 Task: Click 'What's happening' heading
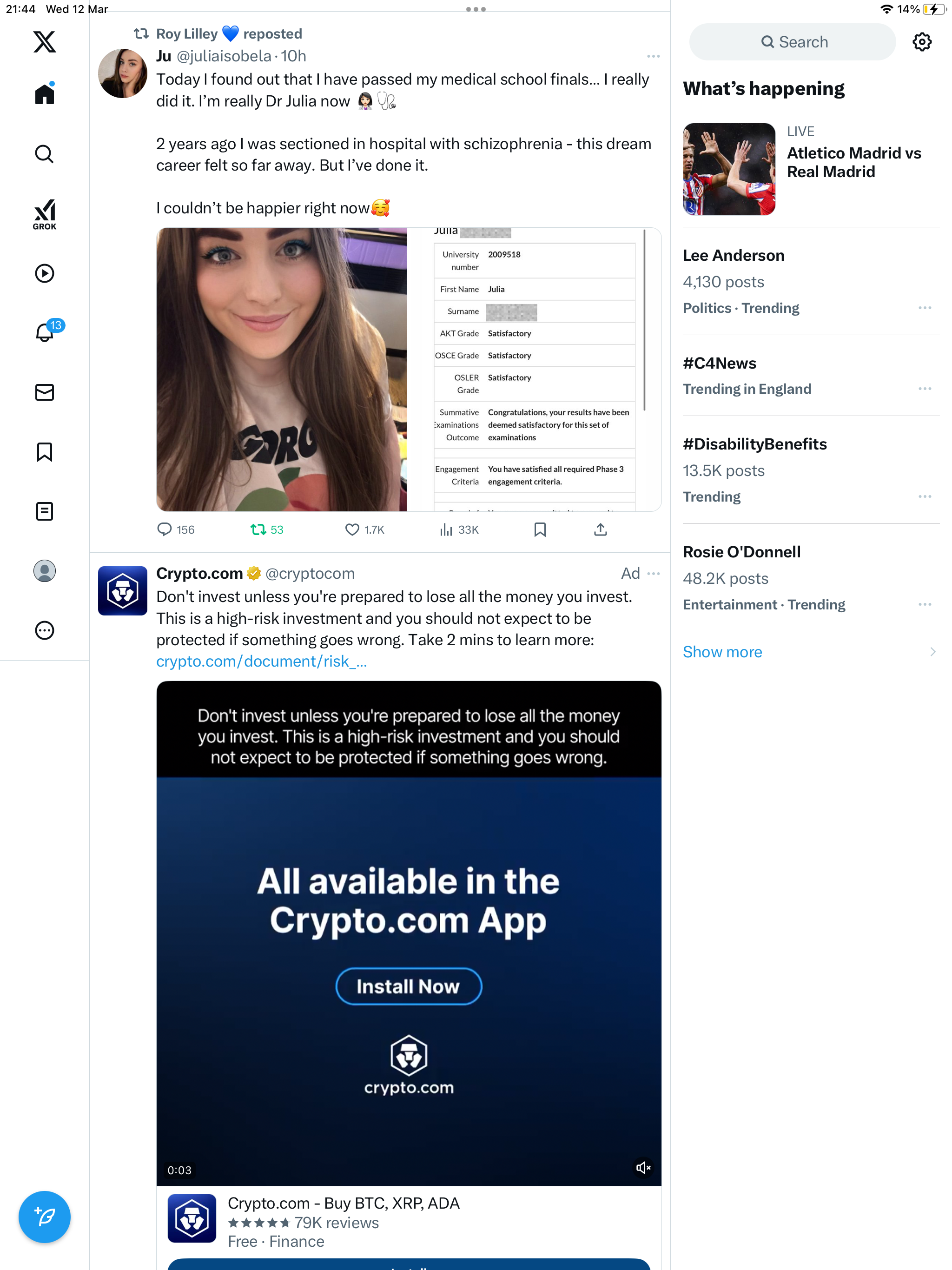(763, 88)
